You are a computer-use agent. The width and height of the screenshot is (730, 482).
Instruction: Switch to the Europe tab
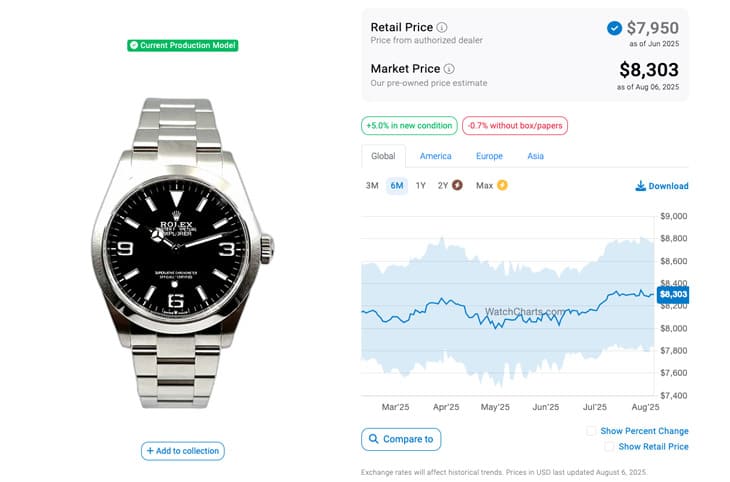pyautogui.click(x=489, y=156)
